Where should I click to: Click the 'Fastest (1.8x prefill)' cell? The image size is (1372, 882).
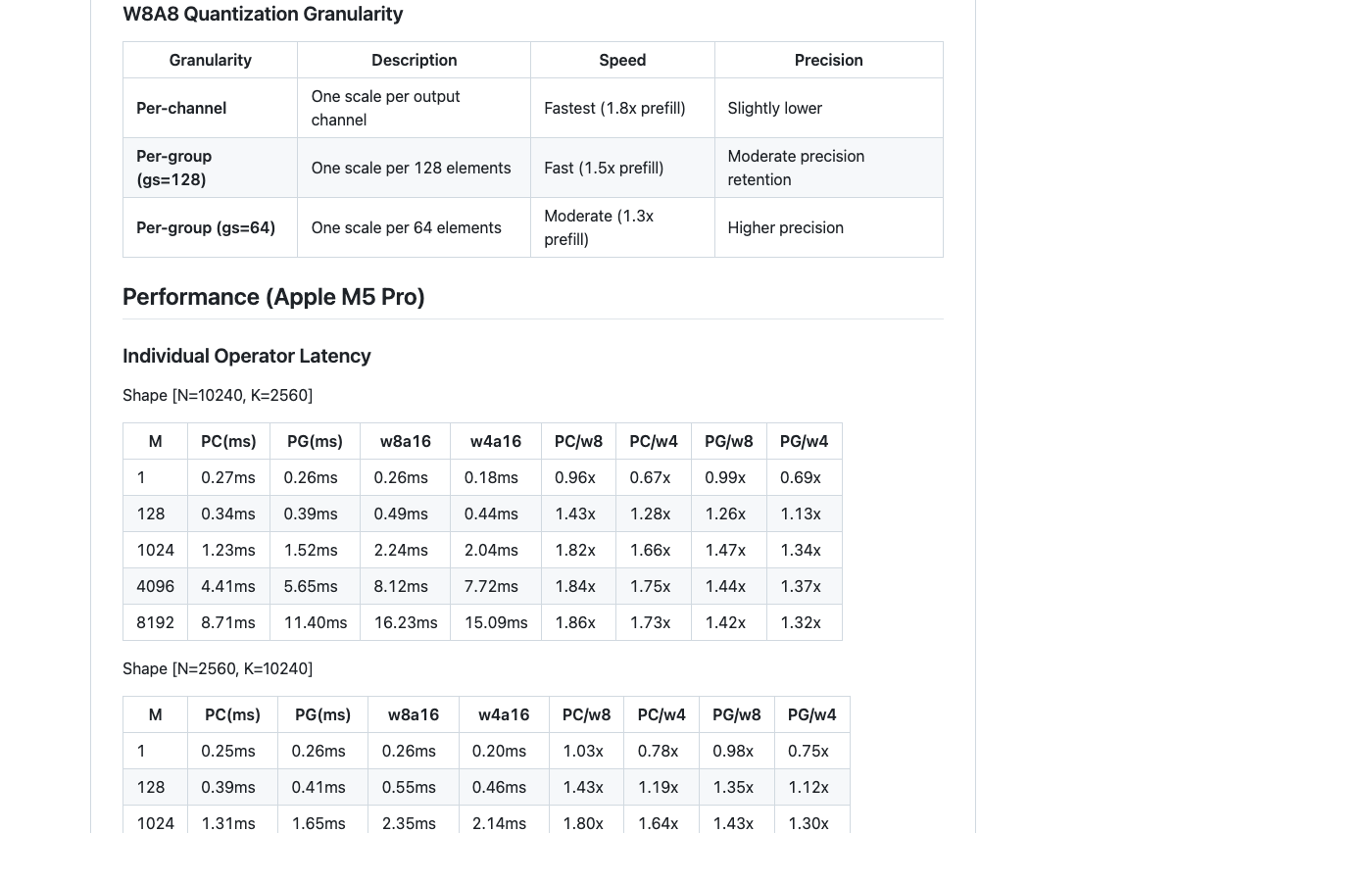point(622,108)
